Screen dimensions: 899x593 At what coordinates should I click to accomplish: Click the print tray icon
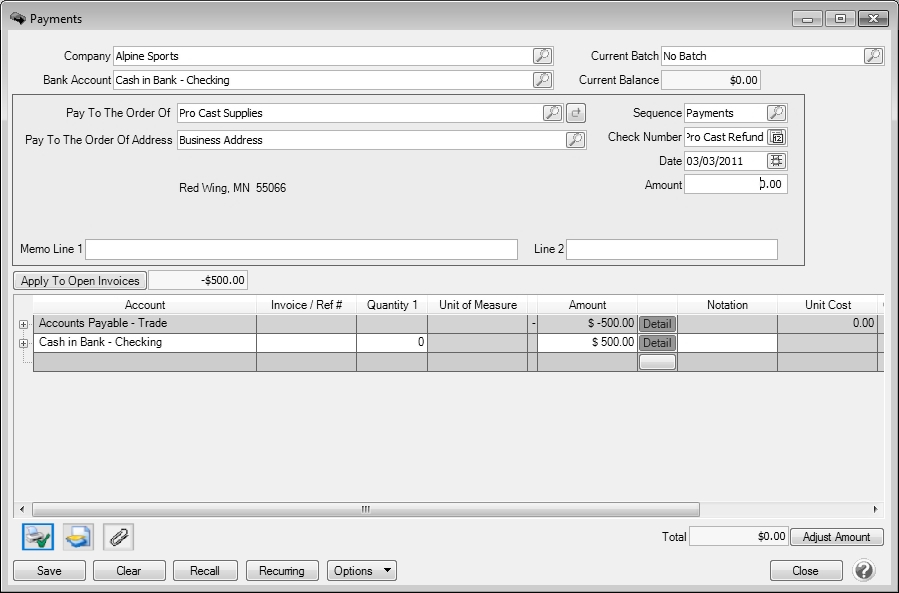[x=78, y=537]
